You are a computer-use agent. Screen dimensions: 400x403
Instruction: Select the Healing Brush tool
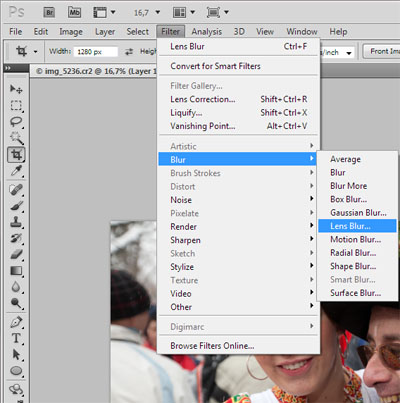tap(16, 190)
